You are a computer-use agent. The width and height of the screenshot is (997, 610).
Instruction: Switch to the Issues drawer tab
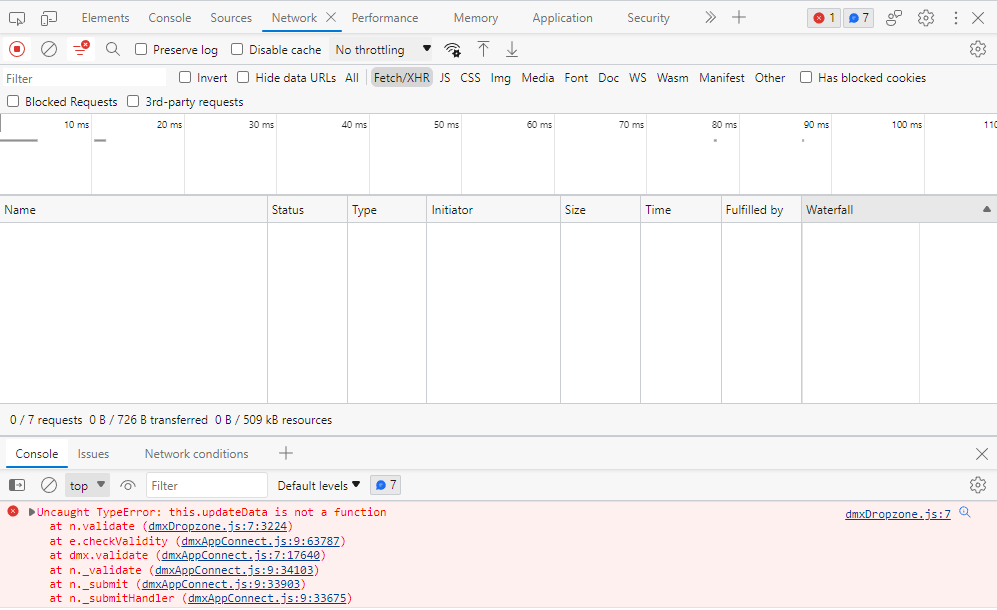pyautogui.click(x=93, y=454)
